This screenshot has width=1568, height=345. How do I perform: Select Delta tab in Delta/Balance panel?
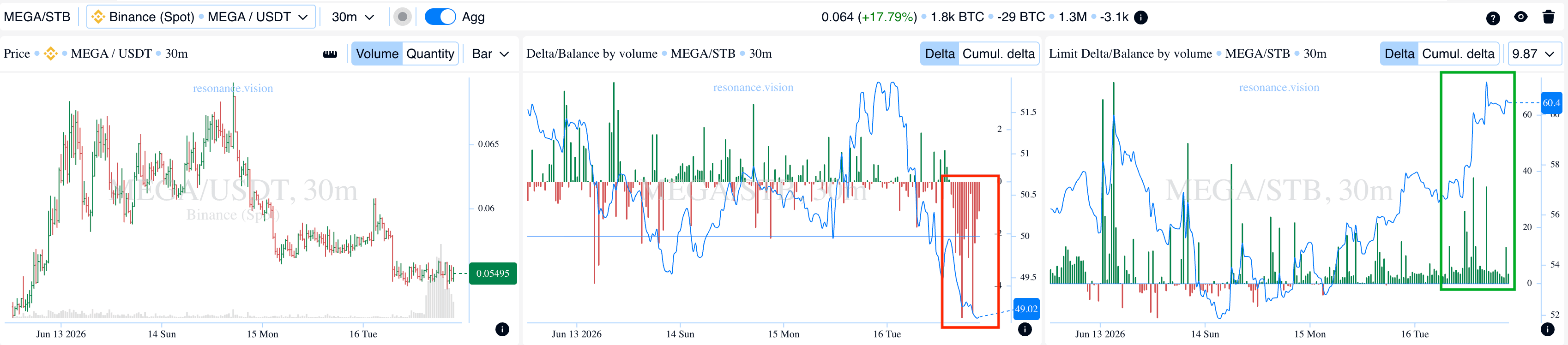pyautogui.click(x=939, y=54)
